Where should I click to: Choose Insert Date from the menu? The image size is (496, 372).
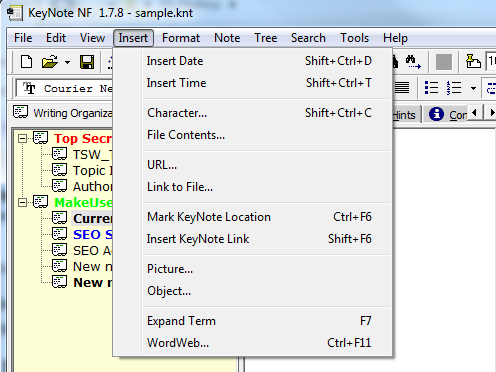pyautogui.click(x=253, y=61)
